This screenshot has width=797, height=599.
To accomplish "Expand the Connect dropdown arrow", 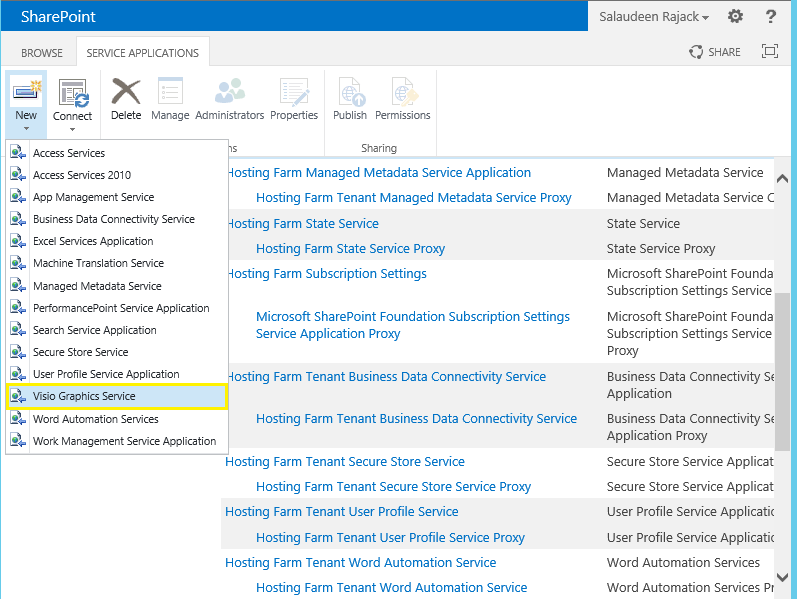I will [72, 129].
